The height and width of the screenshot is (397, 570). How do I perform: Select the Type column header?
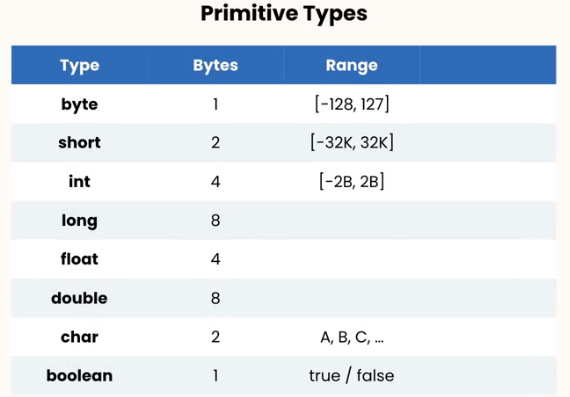tap(80, 65)
